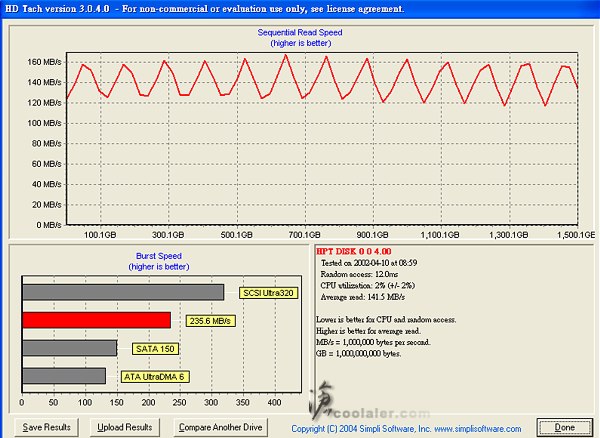600x438 pixels.
Task: Click the 'MB/s = 1,000,000 bytes per second' text
Action: [x=373, y=342]
